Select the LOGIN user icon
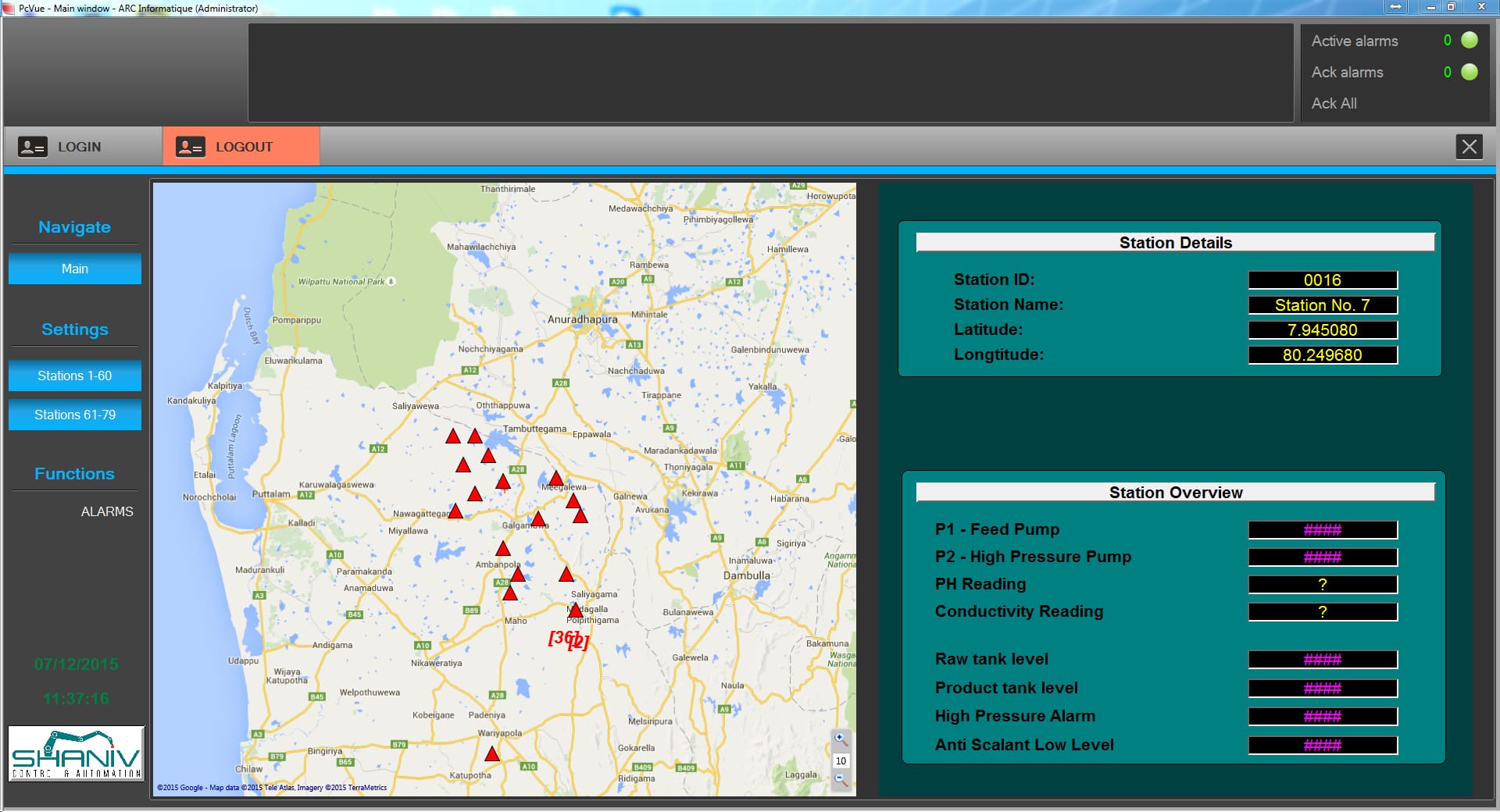Image resolution: width=1500 pixels, height=812 pixels. click(x=32, y=146)
